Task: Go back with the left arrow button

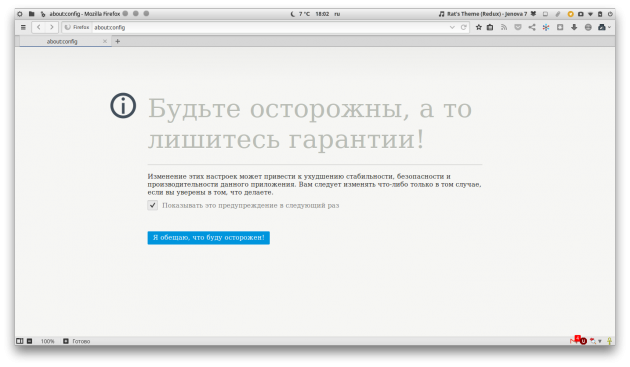Action: (39, 27)
